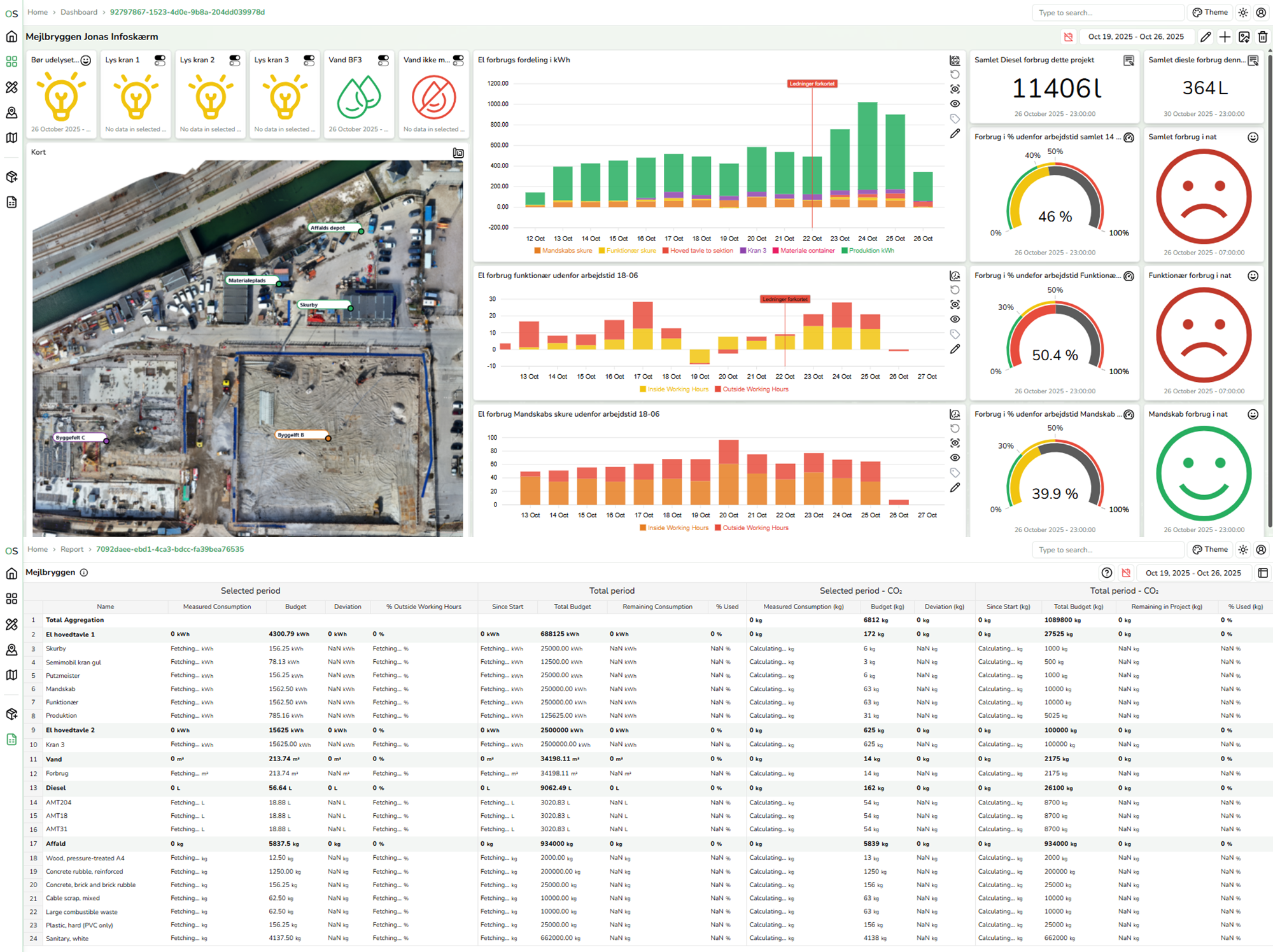This screenshot has height=952, width=1273.
Task: Click Produktion kWh green legend swatch
Action: point(845,251)
